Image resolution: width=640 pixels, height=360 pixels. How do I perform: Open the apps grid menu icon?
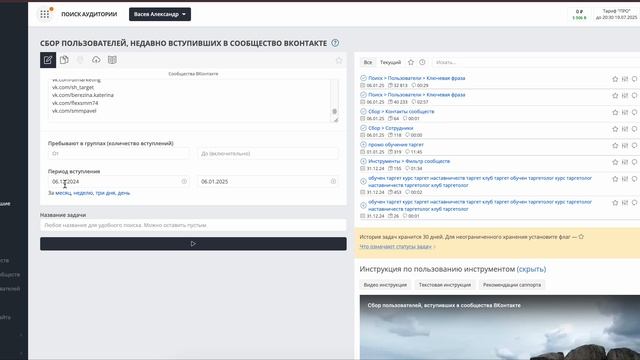pyautogui.click(x=44, y=14)
